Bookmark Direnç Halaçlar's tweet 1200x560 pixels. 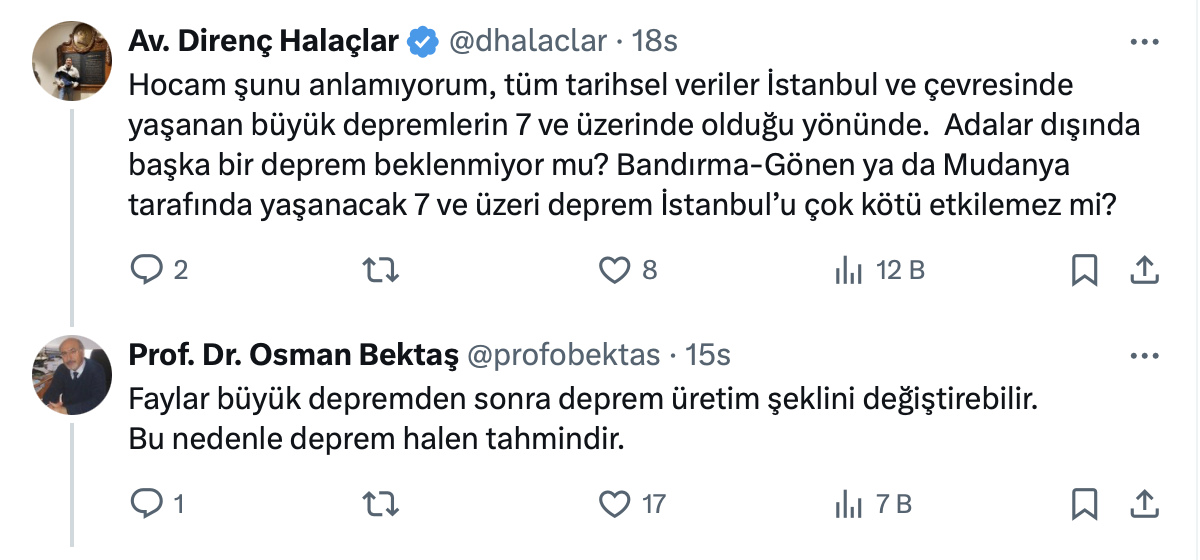(x=1085, y=270)
